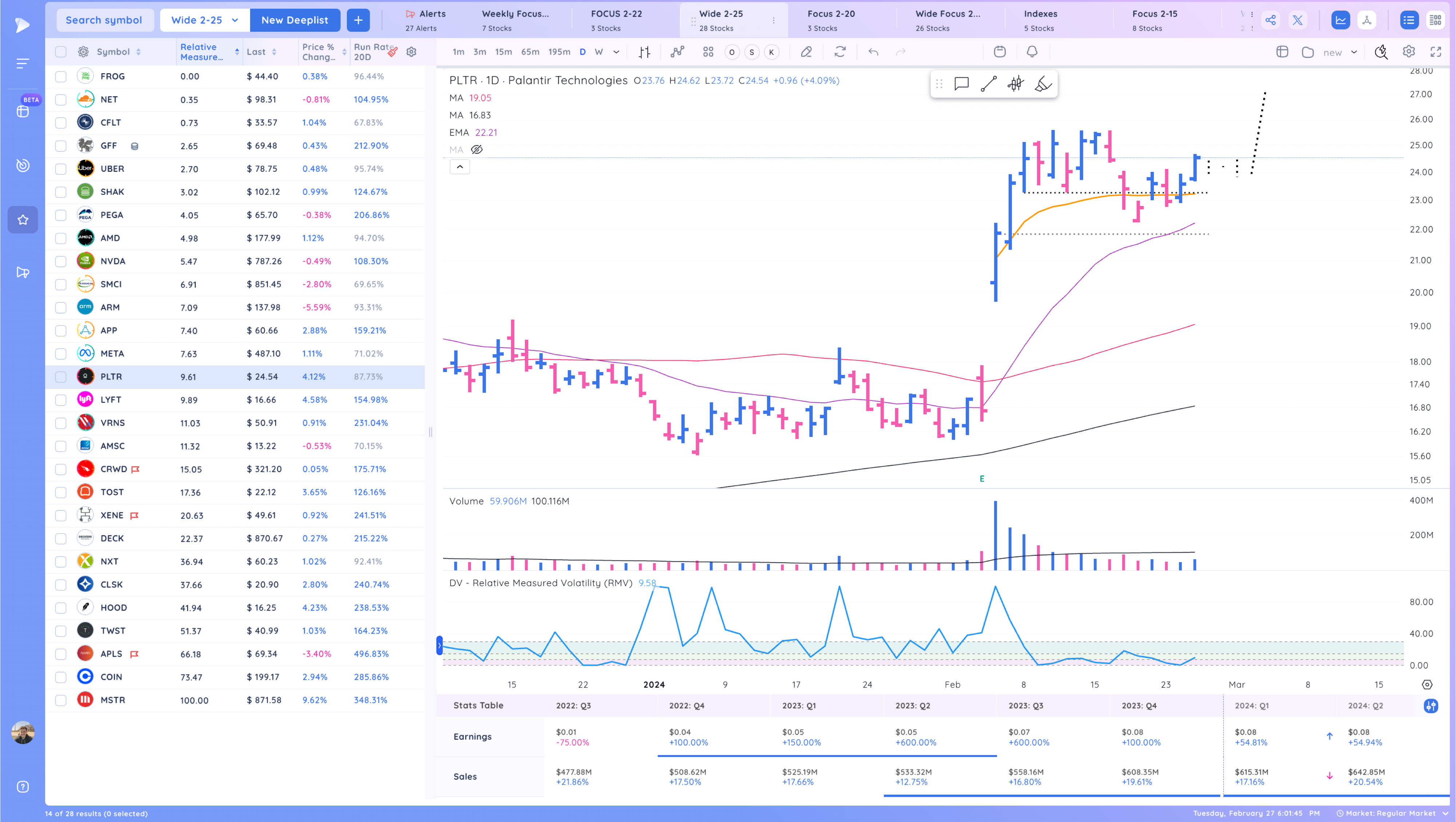The width and height of the screenshot is (1456, 822).
Task: Select the eraser brush drawing tool
Action: click(1043, 84)
